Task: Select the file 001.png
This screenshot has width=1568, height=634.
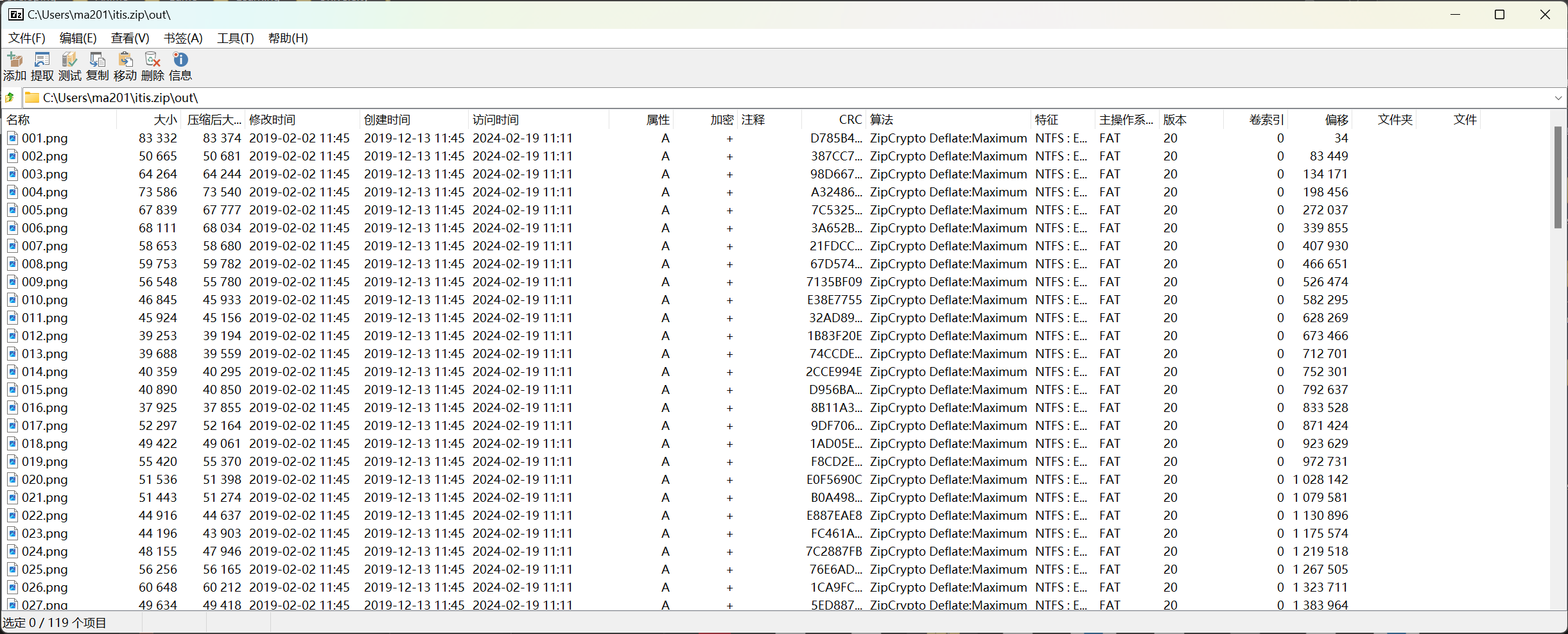Action: [x=44, y=138]
